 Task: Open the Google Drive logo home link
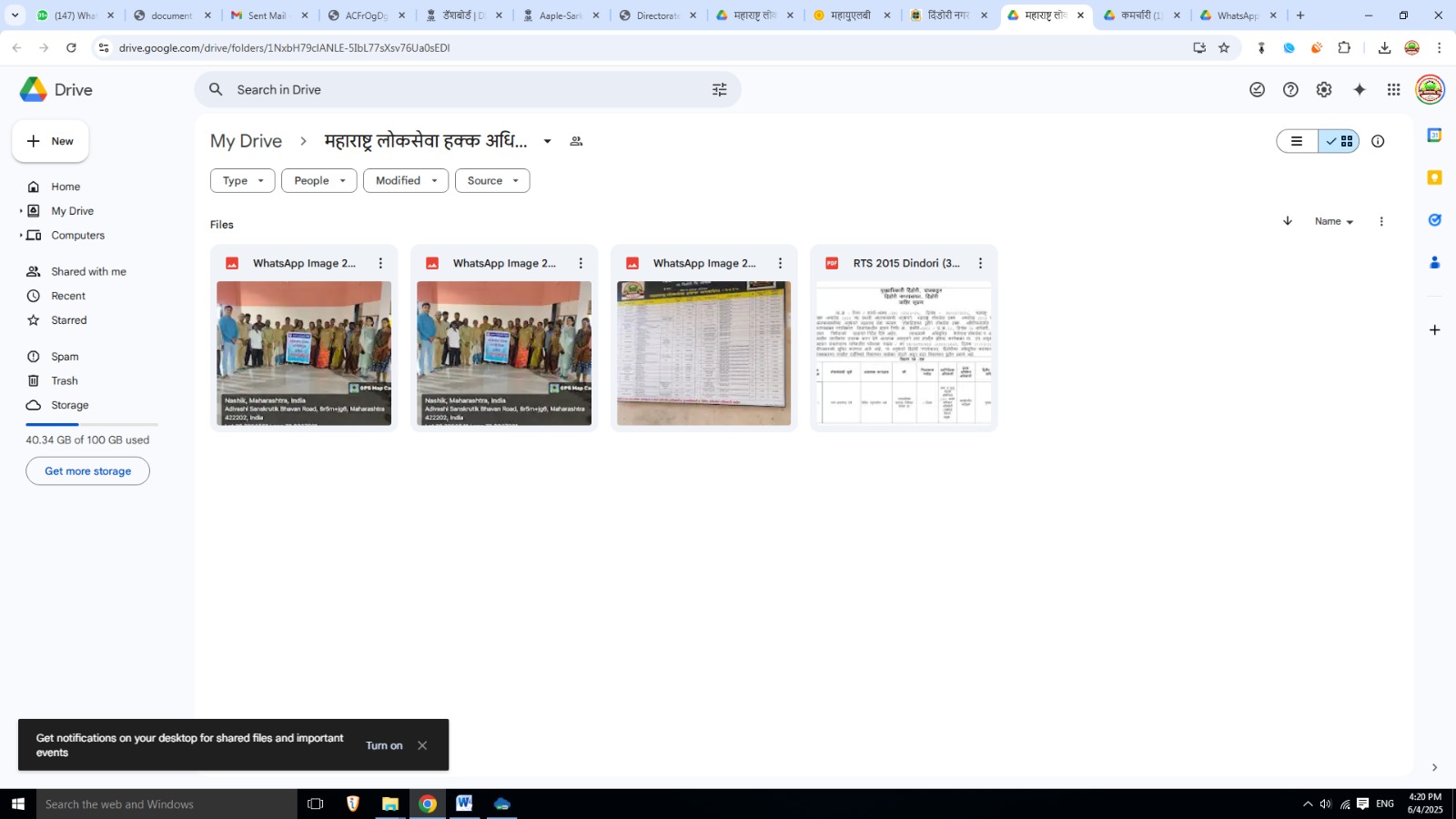[56, 89]
